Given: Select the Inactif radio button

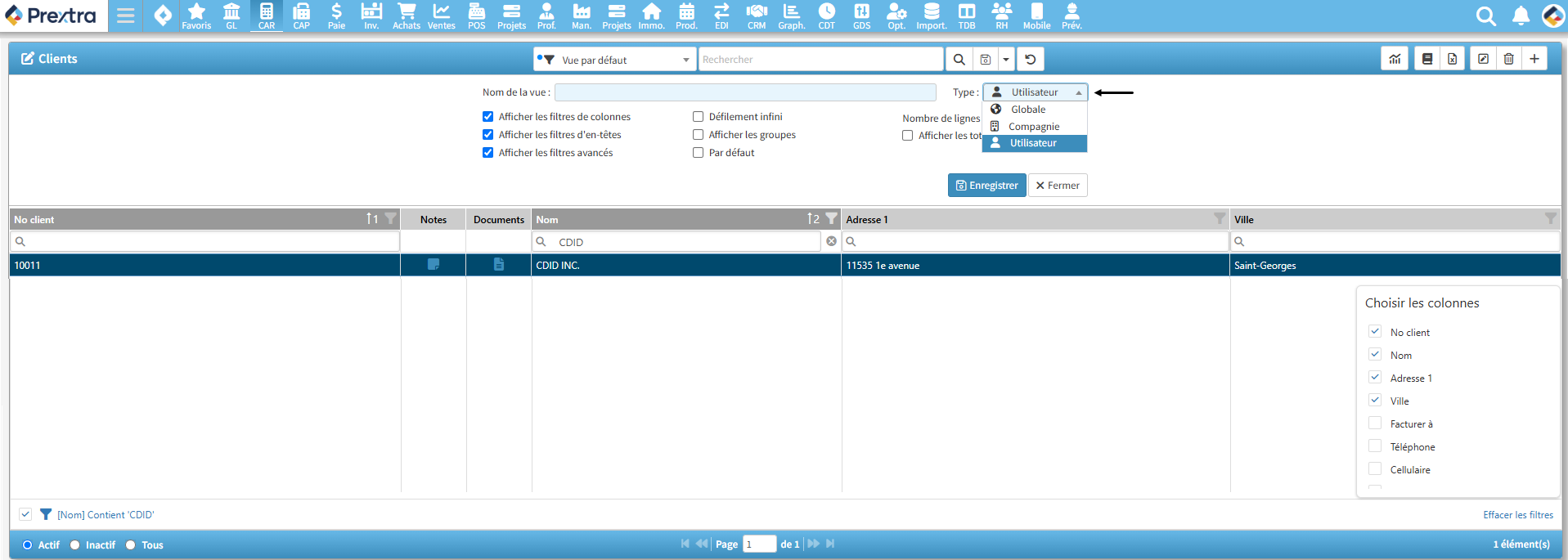Looking at the screenshot, I should coord(75,545).
